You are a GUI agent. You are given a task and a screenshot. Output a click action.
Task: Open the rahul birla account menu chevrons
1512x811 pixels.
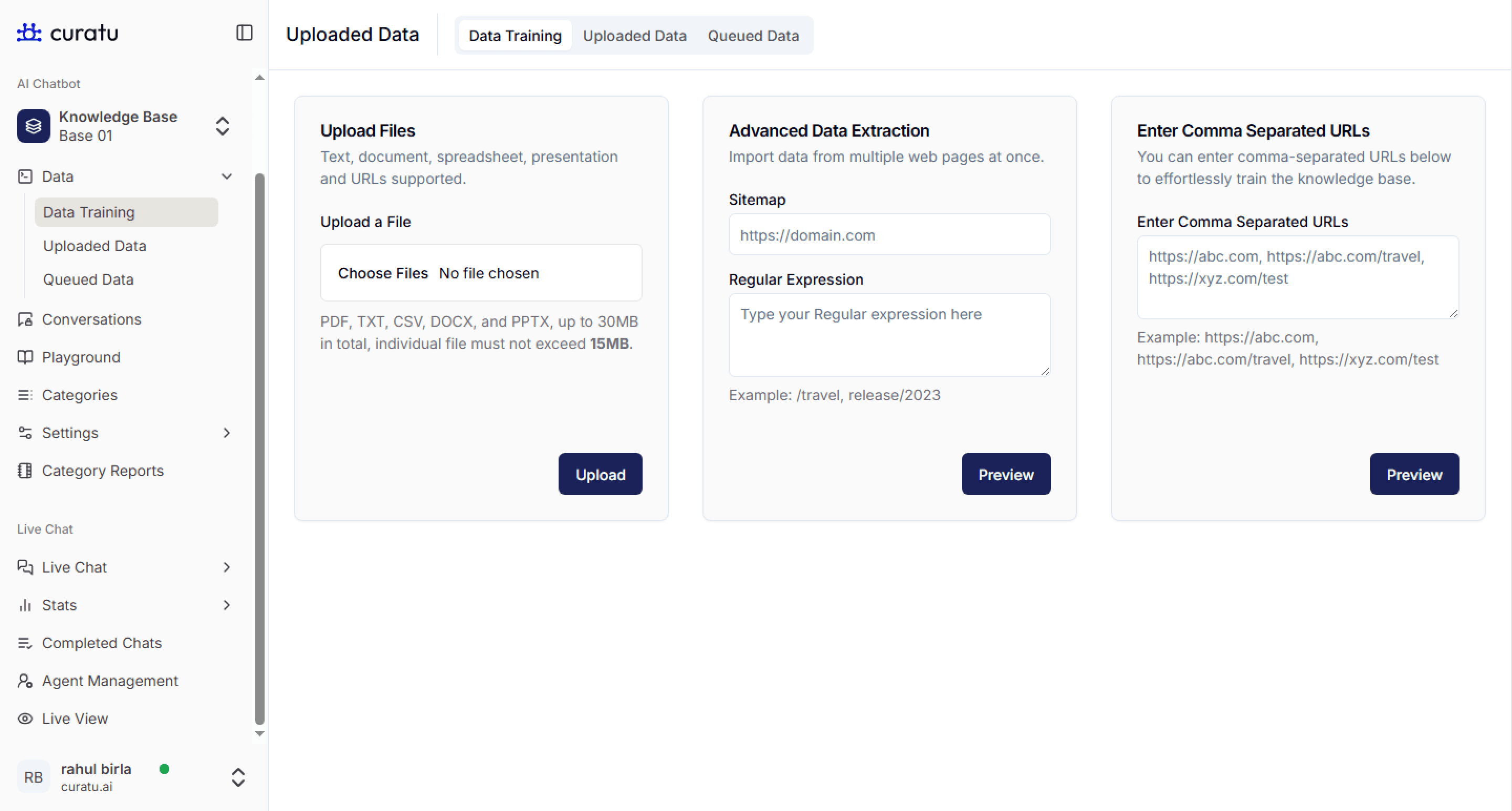[238, 777]
